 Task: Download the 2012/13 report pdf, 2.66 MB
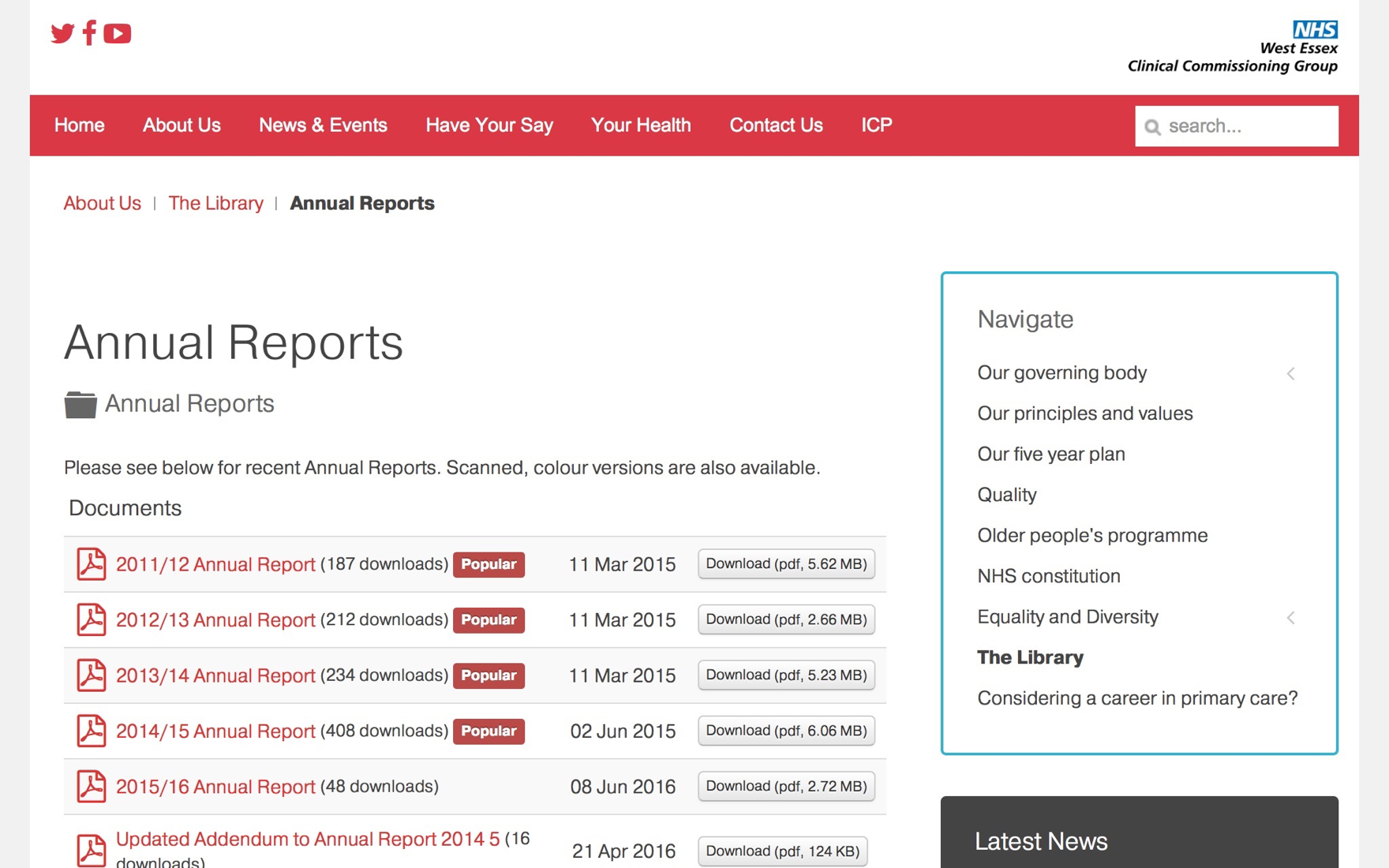[x=786, y=619]
